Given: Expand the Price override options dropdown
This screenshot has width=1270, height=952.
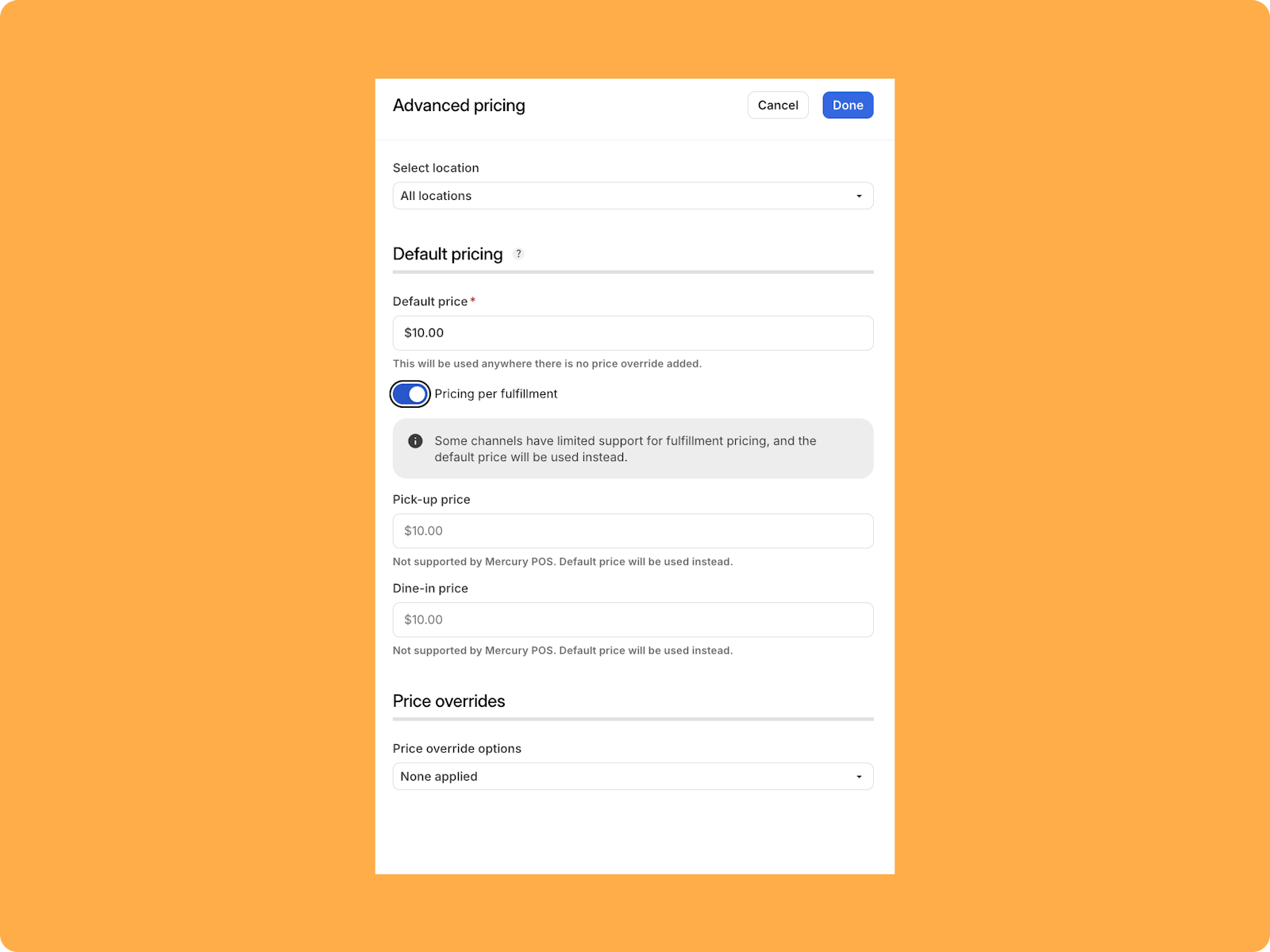Looking at the screenshot, I should tap(632, 777).
